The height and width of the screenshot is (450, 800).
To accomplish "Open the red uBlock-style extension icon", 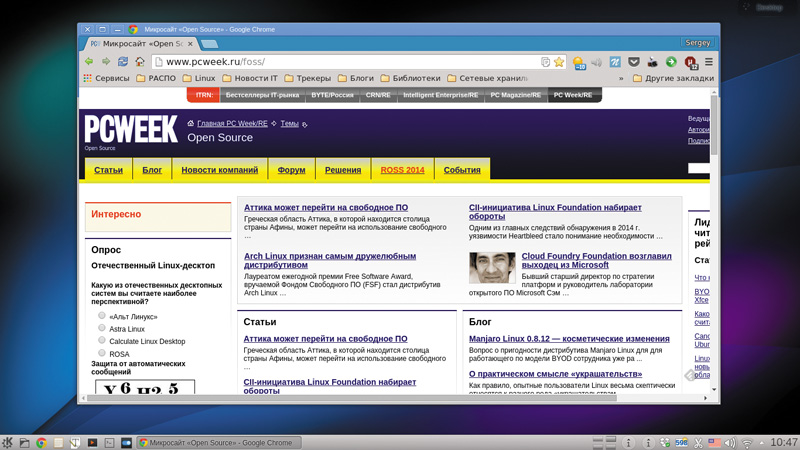I will coord(690,63).
